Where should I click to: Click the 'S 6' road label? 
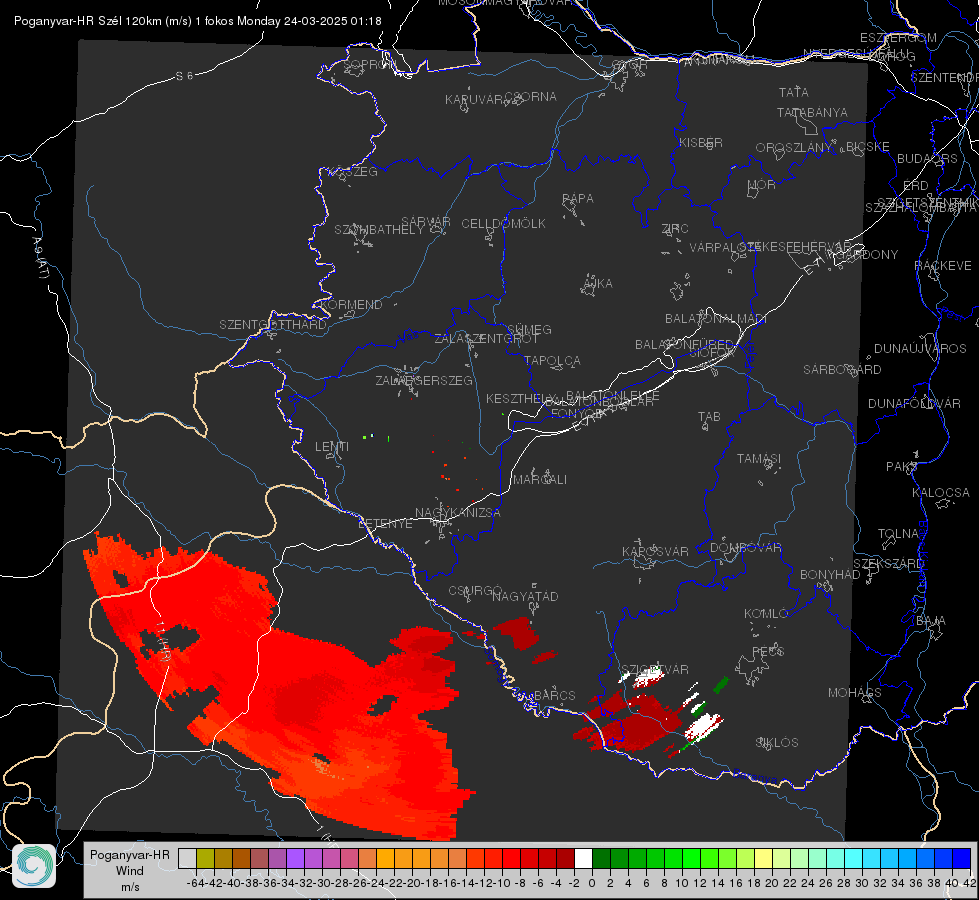tap(184, 76)
